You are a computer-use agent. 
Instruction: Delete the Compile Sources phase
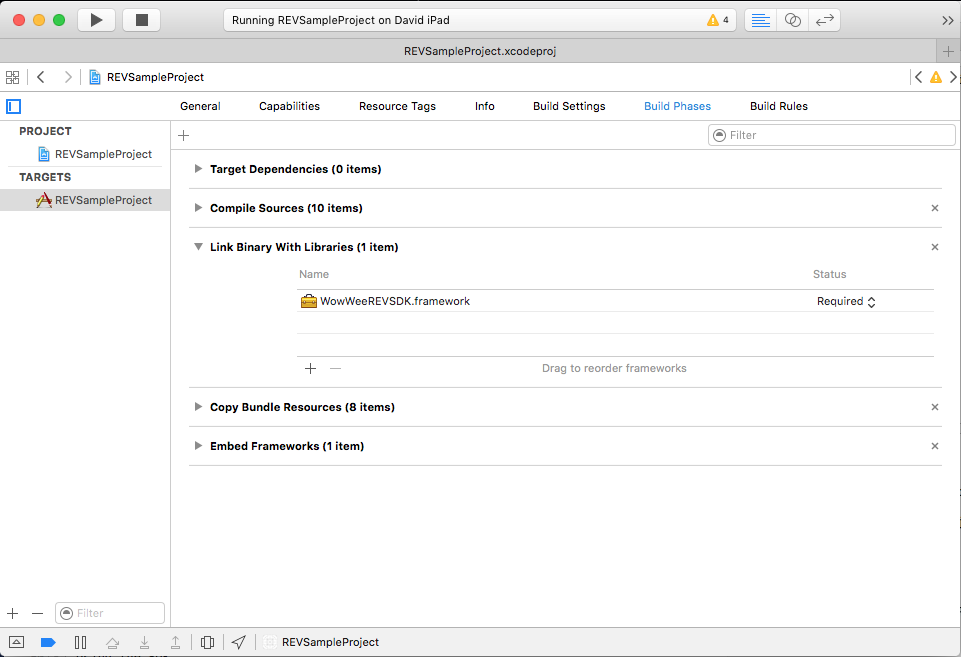[x=935, y=208]
